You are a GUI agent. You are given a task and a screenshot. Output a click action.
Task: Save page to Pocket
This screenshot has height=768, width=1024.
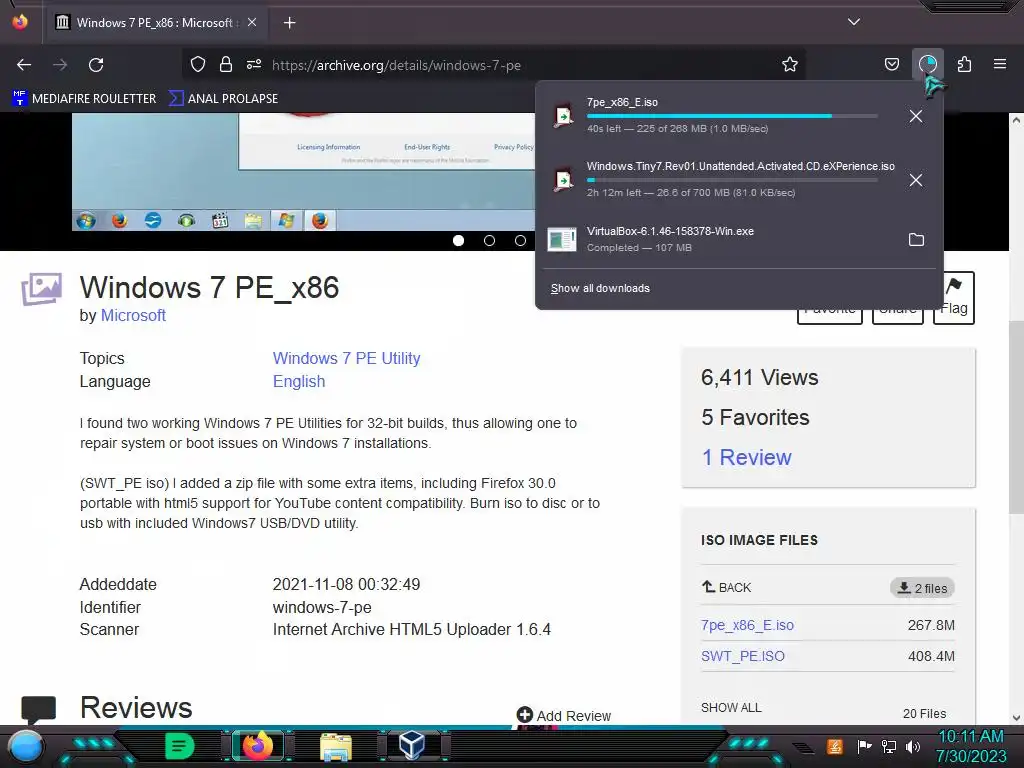click(891, 64)
